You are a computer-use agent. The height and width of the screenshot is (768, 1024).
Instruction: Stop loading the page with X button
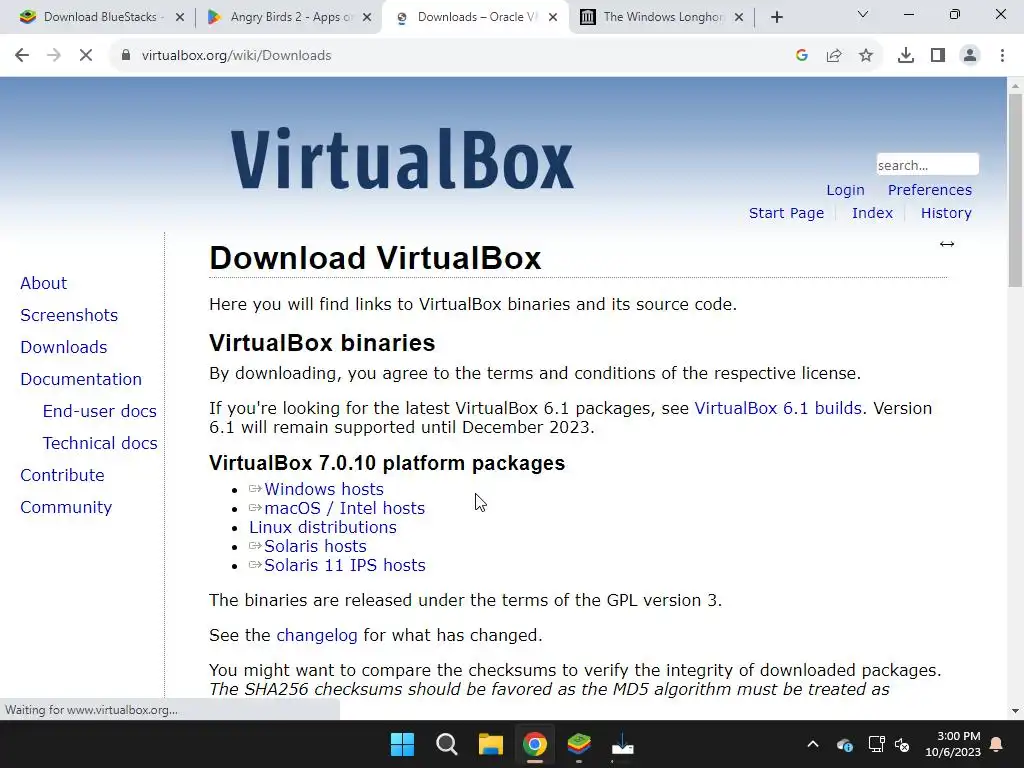(x=86, y=56)
